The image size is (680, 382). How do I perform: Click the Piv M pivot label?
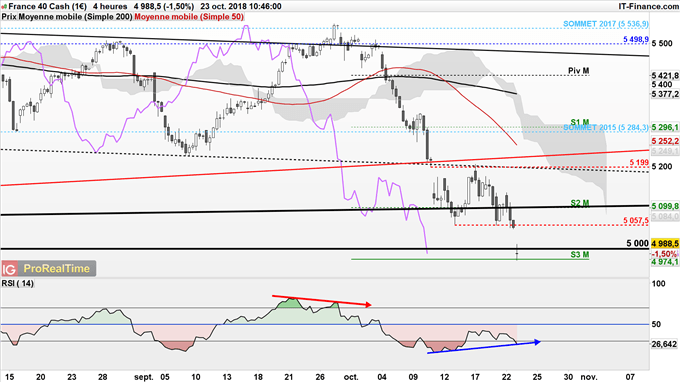[x=579, y=71]
